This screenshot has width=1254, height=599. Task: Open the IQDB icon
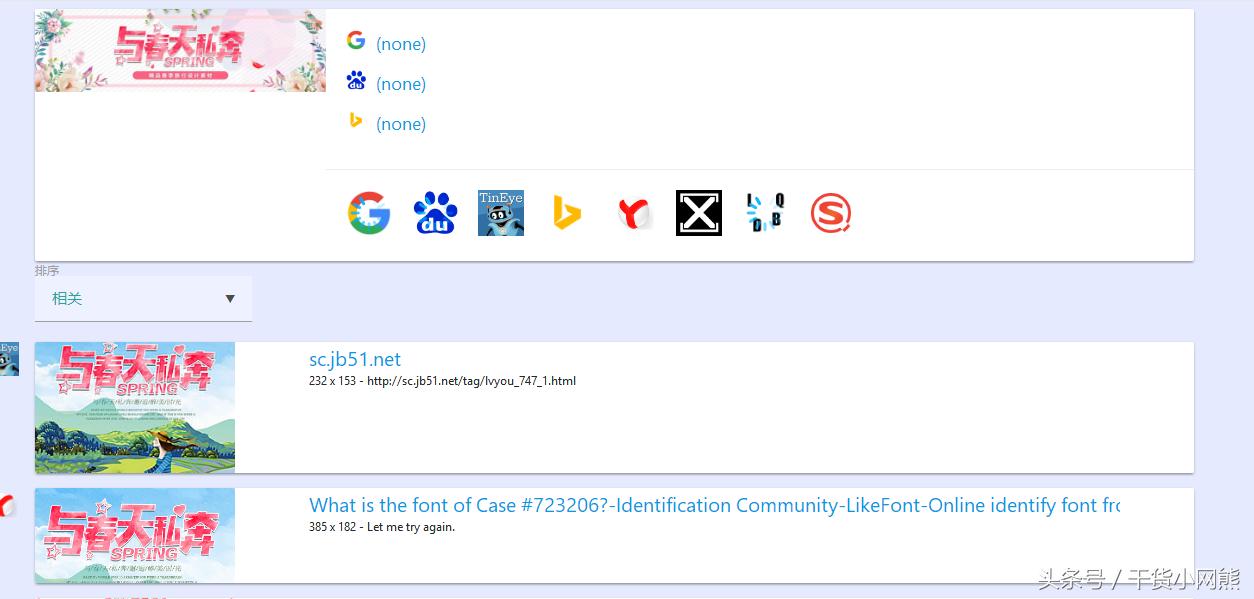[x=765, y=213]
